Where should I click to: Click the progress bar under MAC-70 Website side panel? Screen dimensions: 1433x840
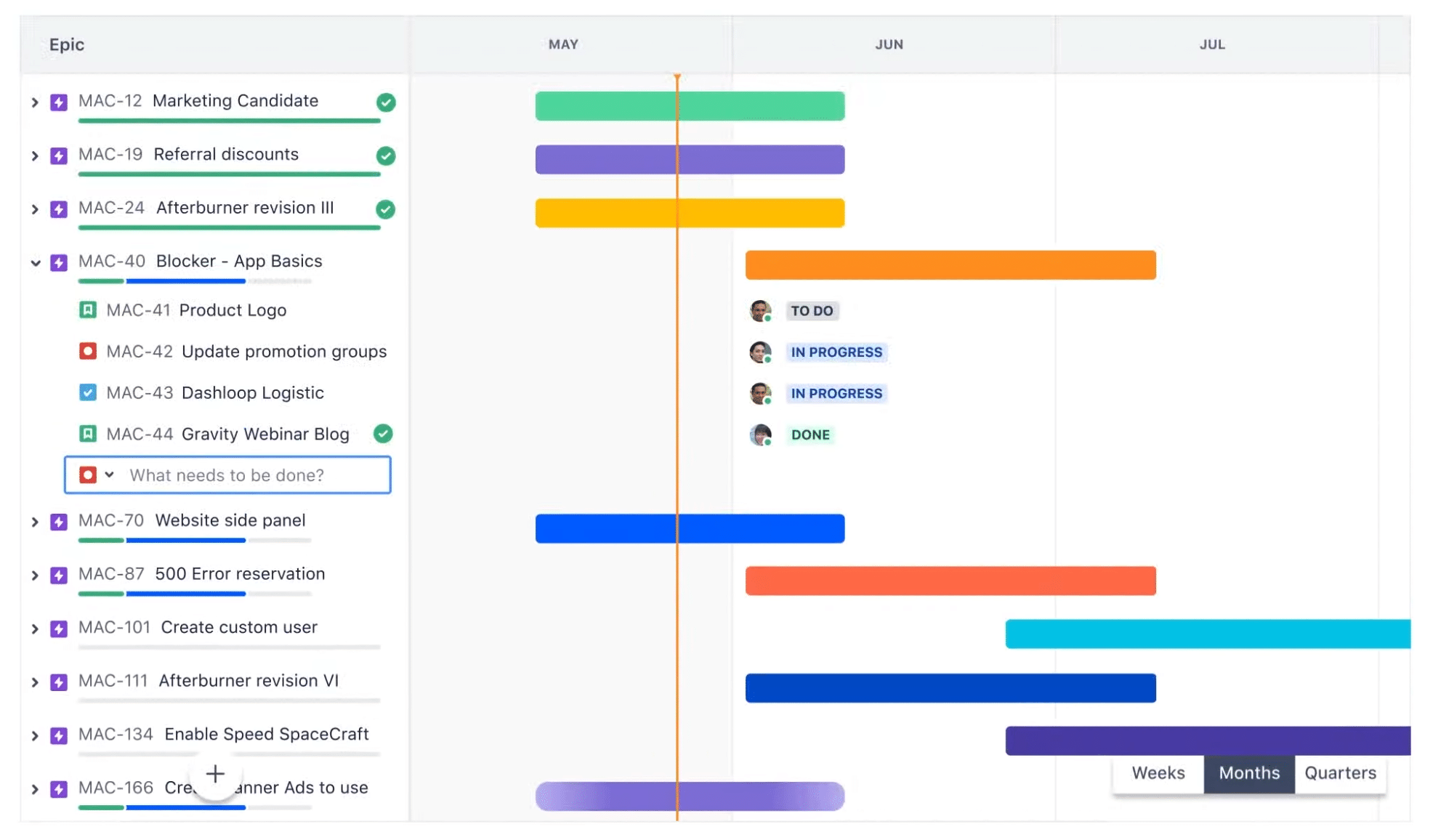tap(195, 541)
